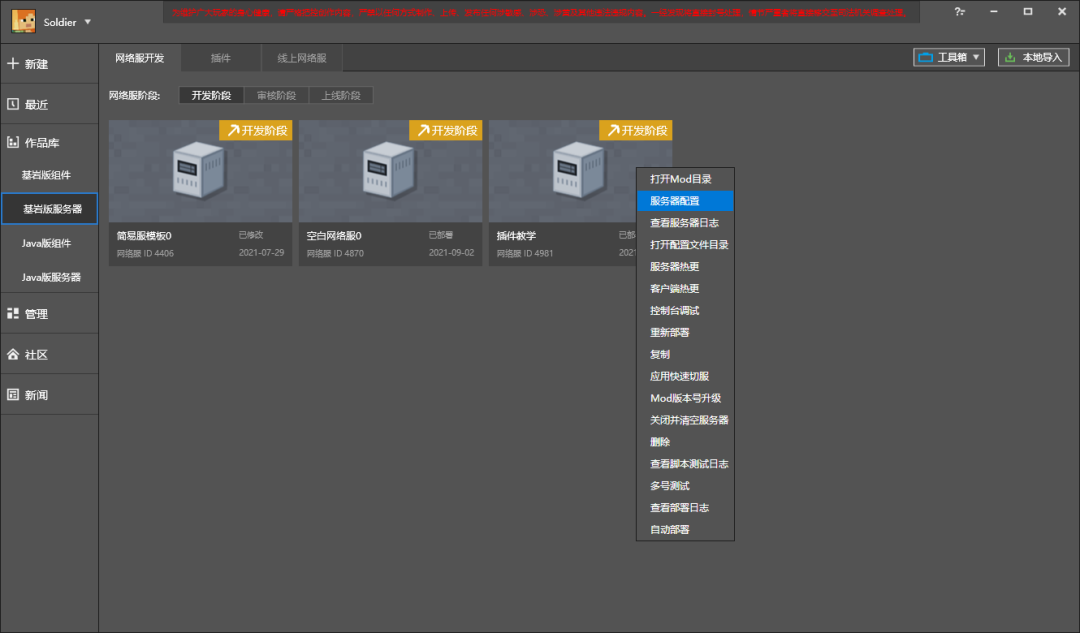Click the 本地导入 import button

coord(1033,58)
